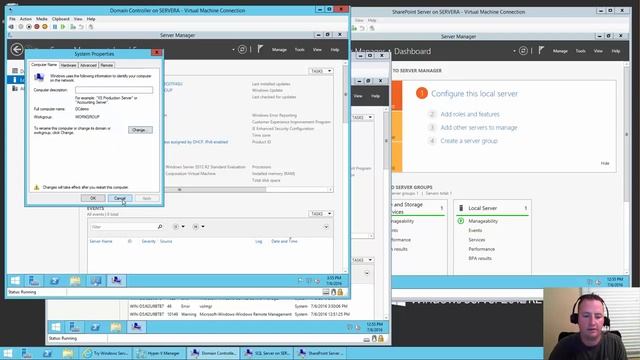Open File Explorer icon in Domain Controller VM taskbar

tap(75, 280)
